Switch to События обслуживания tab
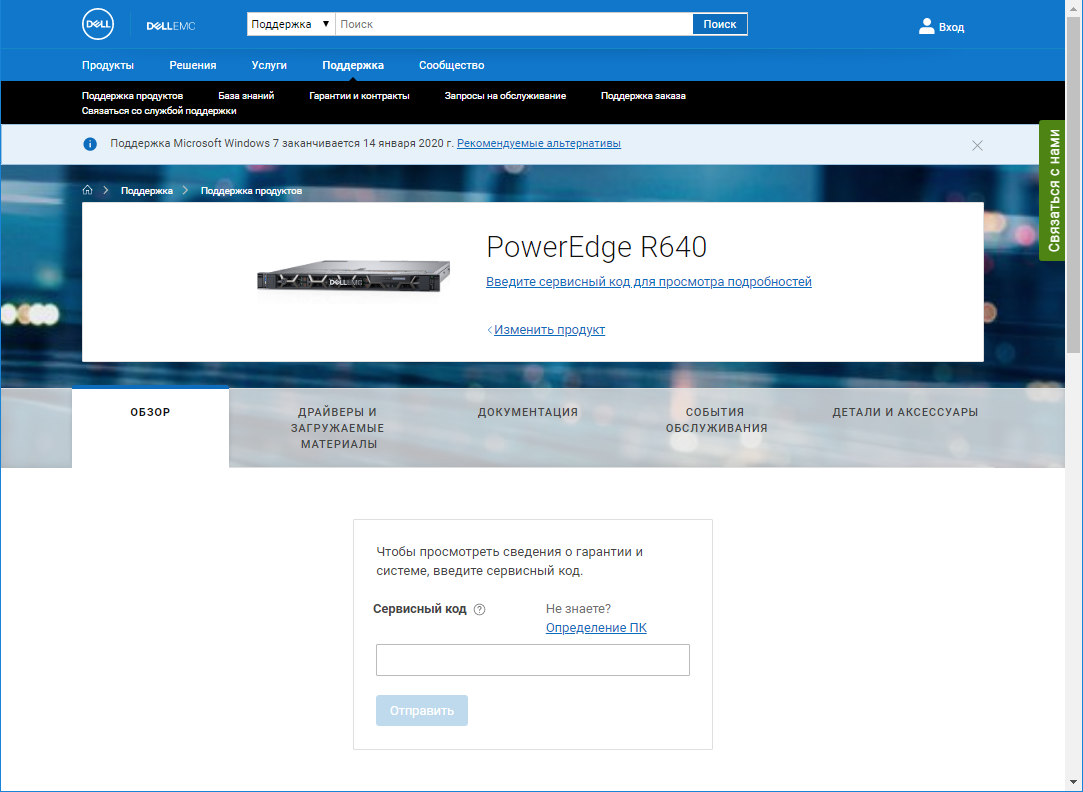The image size is (1083, 792). [x=716, y=420]
